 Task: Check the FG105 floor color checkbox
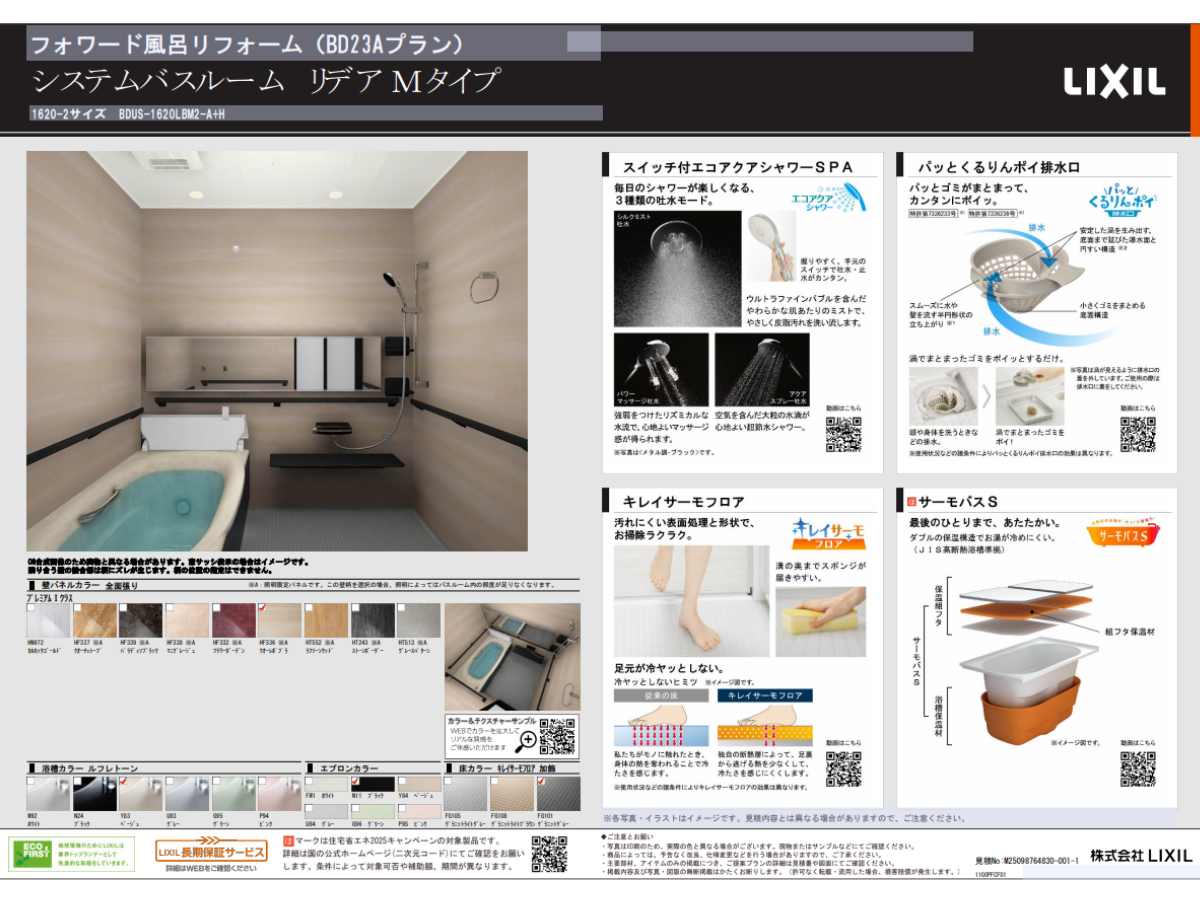click(x=448, y=780)
